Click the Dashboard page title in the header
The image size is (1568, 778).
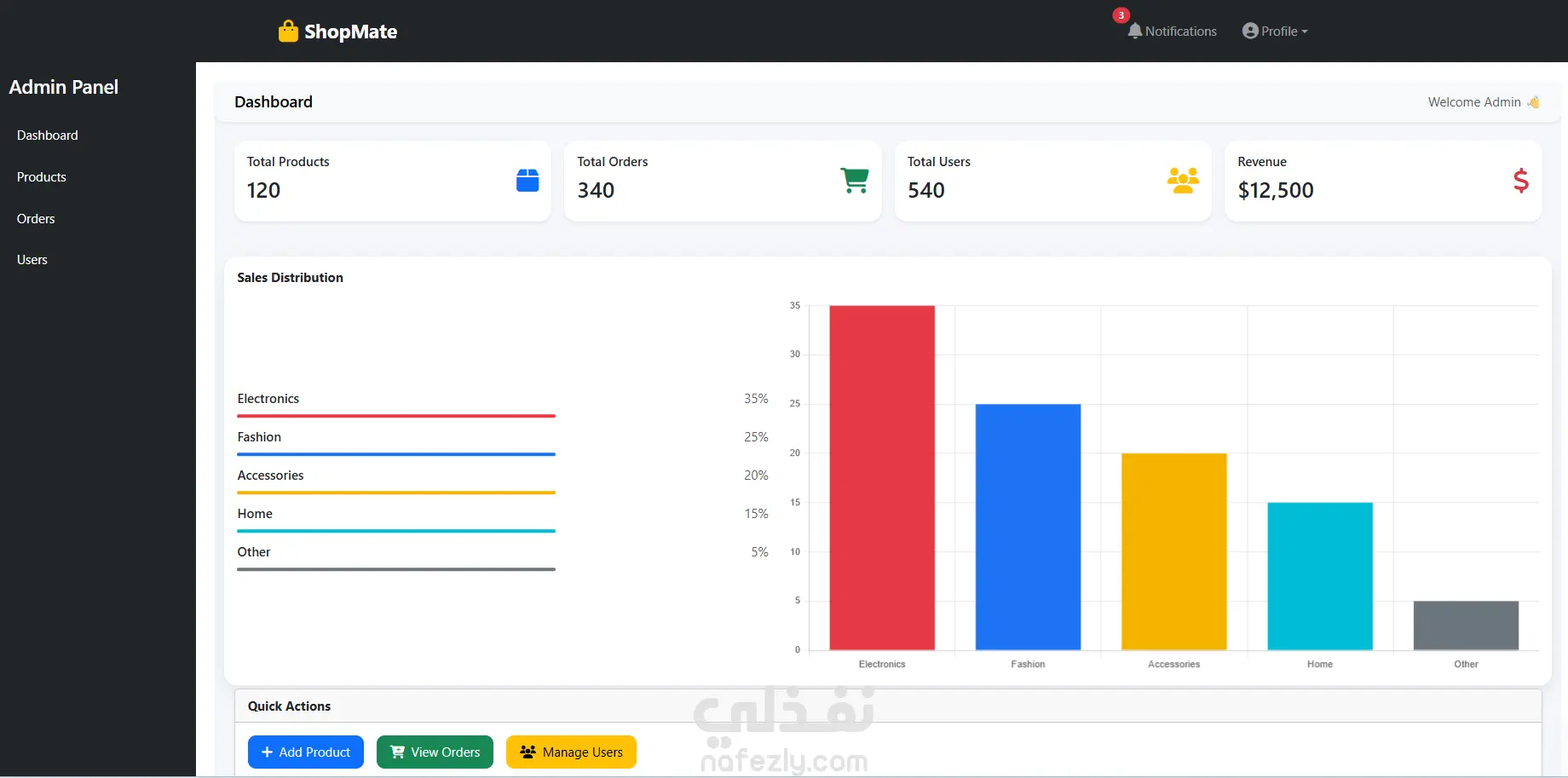coord(274,102)
